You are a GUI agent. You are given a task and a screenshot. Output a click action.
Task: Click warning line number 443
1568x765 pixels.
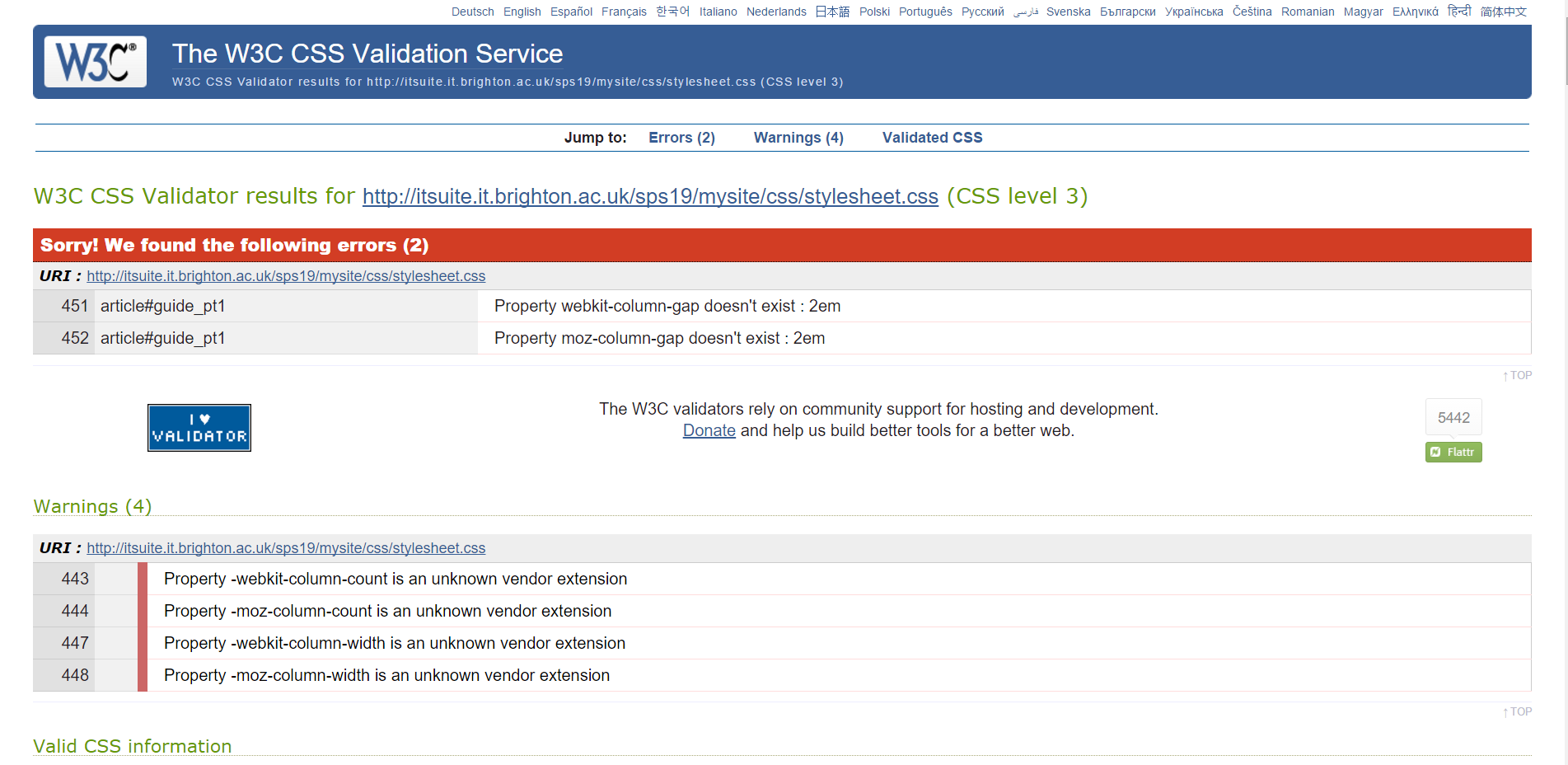[x=74, y=579]
